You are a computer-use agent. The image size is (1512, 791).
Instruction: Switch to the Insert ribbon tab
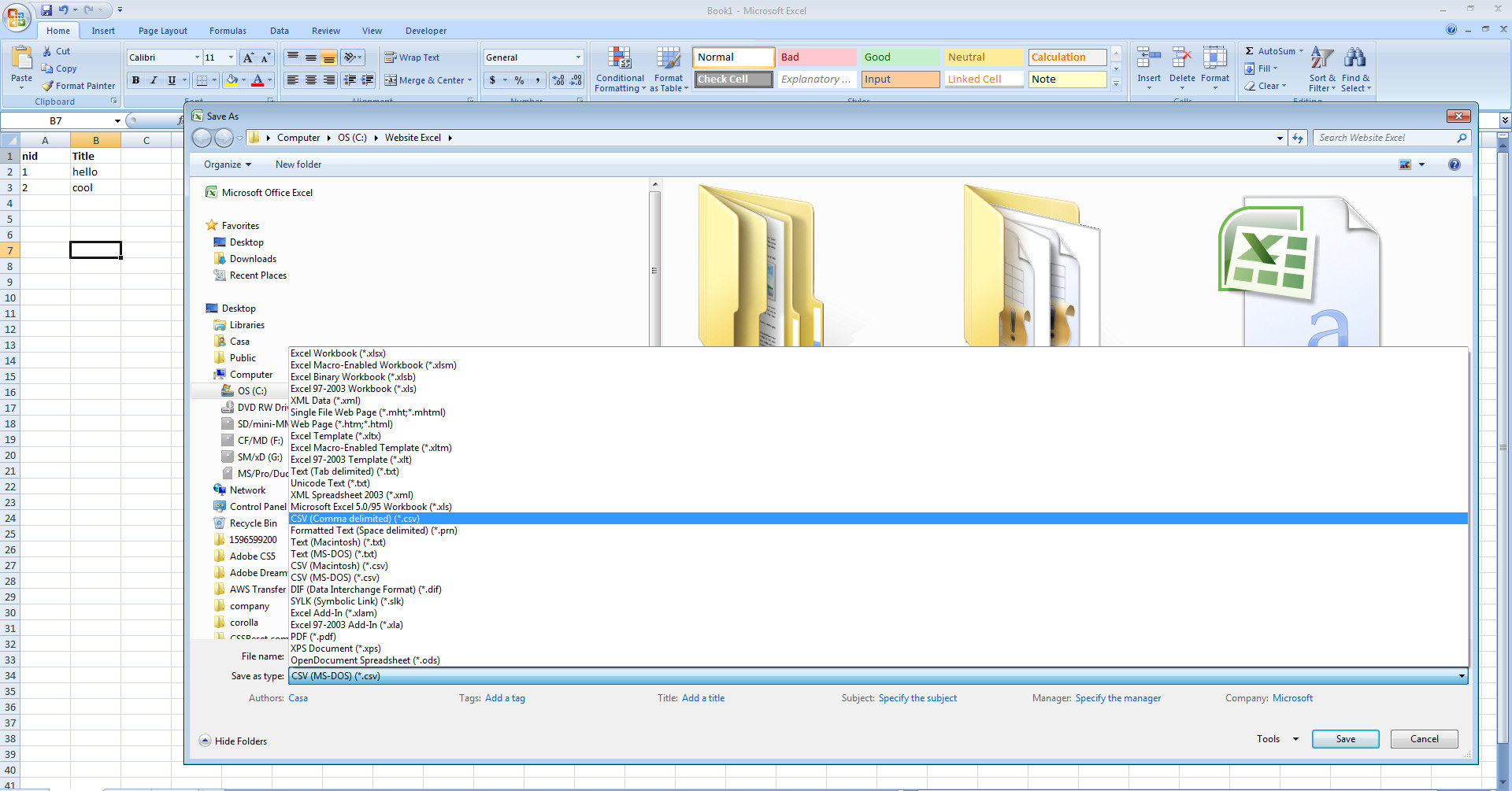coord(103,31)
